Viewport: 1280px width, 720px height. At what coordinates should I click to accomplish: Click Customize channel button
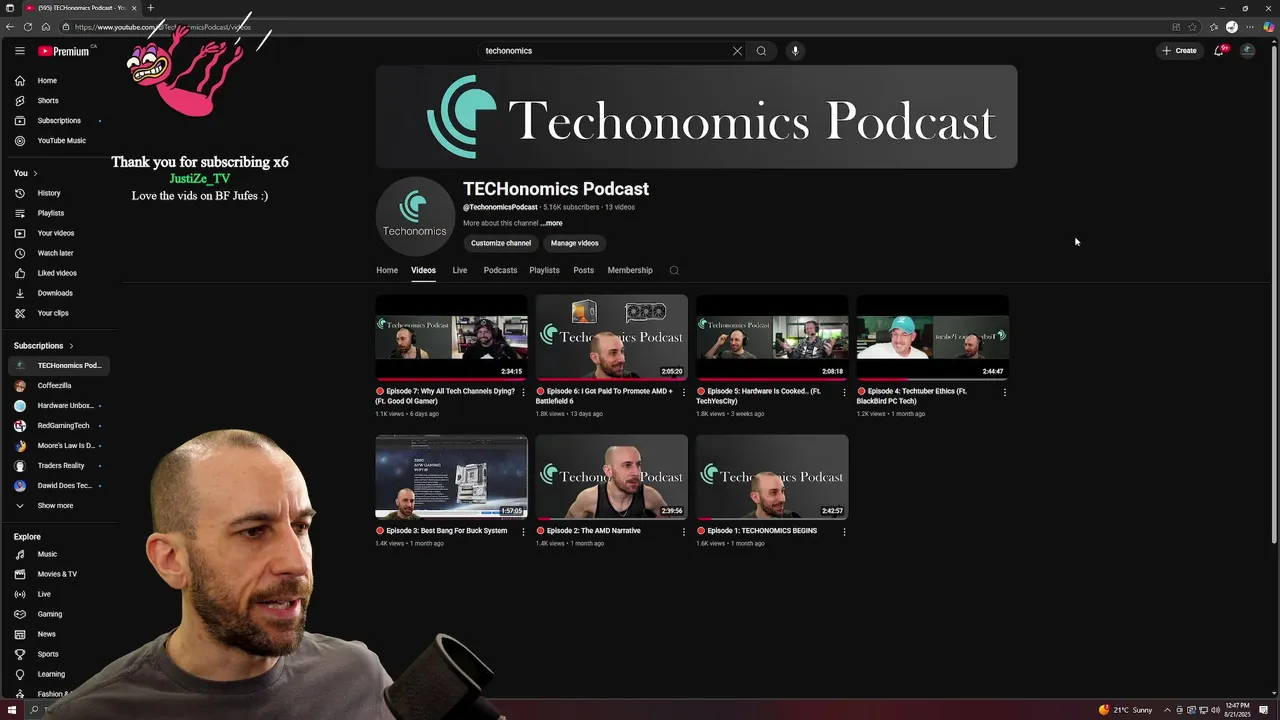[501, 243]
